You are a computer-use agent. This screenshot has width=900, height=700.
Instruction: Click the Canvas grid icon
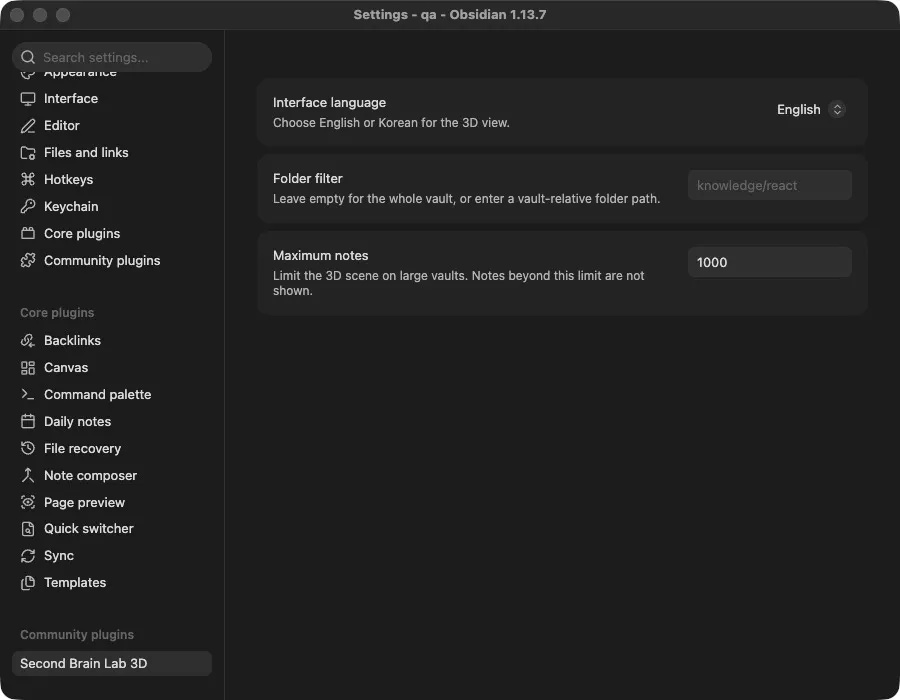[28, 368]
